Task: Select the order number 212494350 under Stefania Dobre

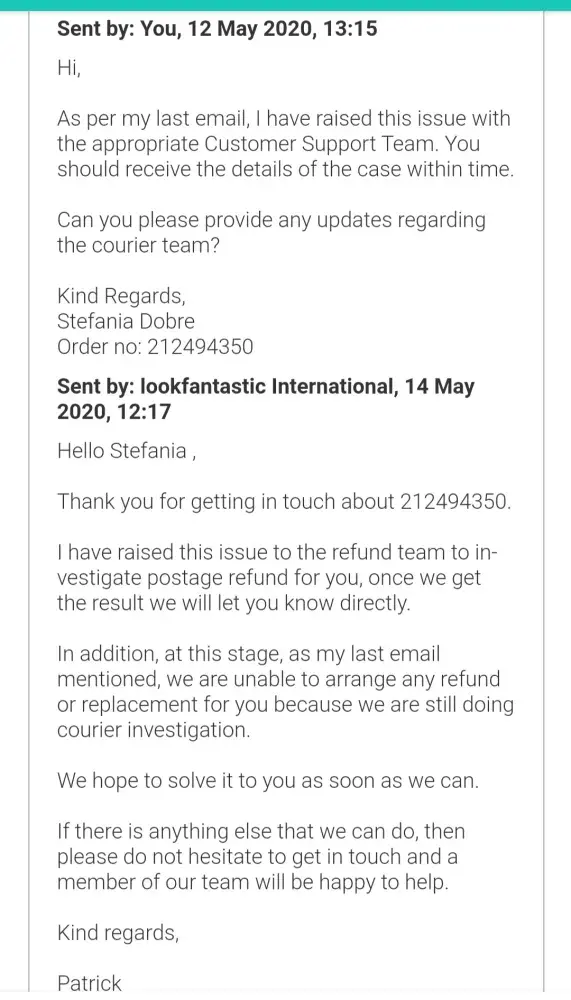Action: (200, 347)
